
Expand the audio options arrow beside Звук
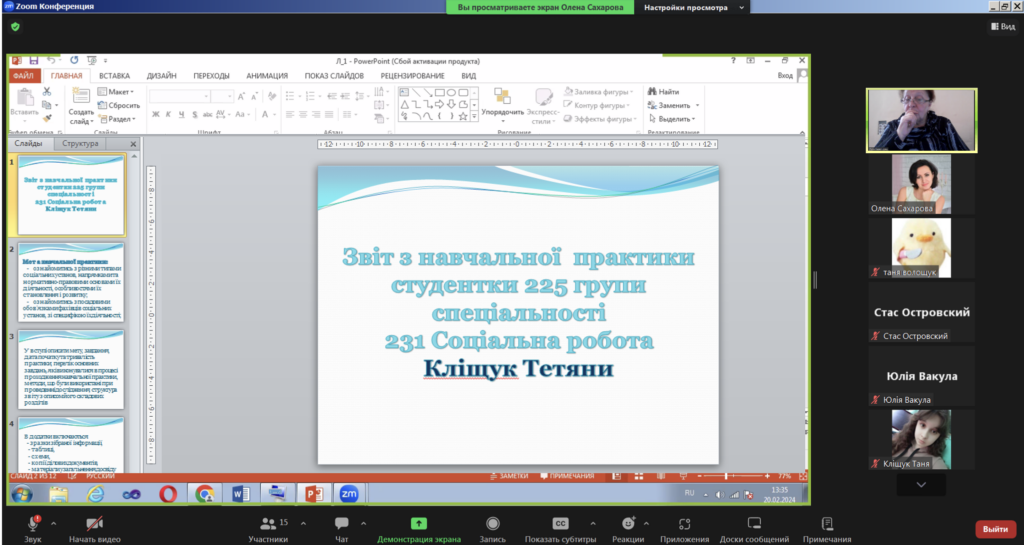(53, 523)
